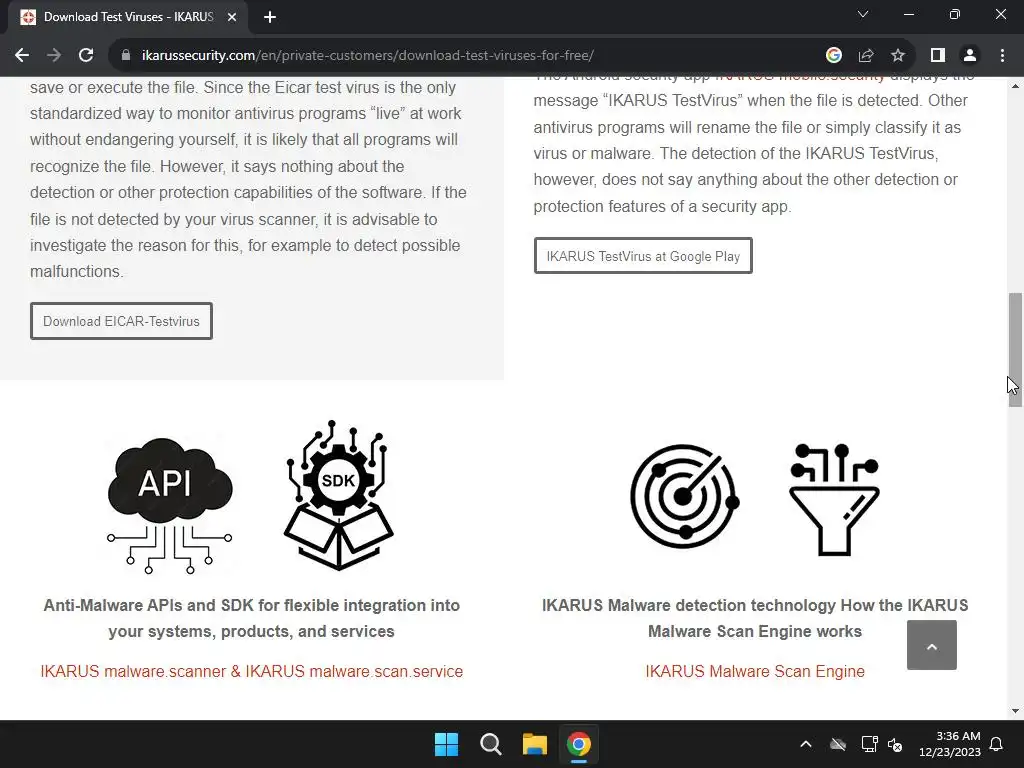1024x768 pixels.
Task: Close the Download Test Viruses tab
Action: pyautogui.click(x=232, y=17)
